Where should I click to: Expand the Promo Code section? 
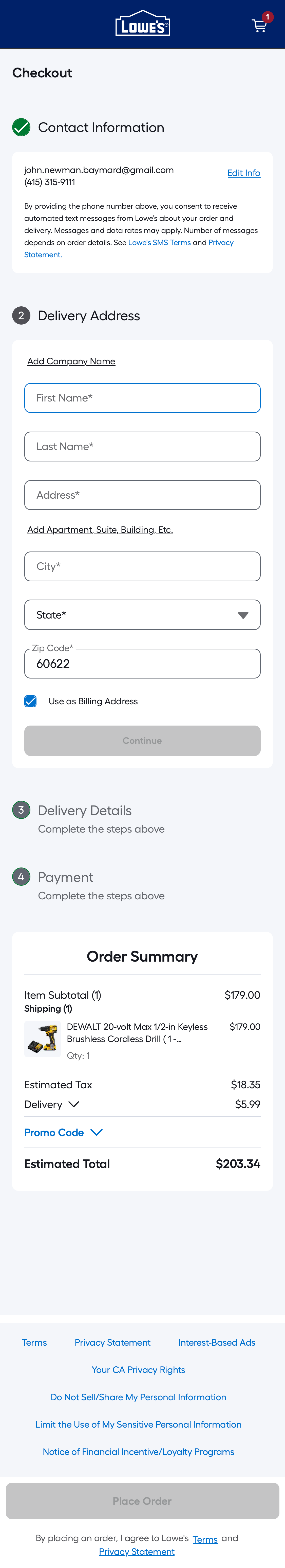(64, 1132)
